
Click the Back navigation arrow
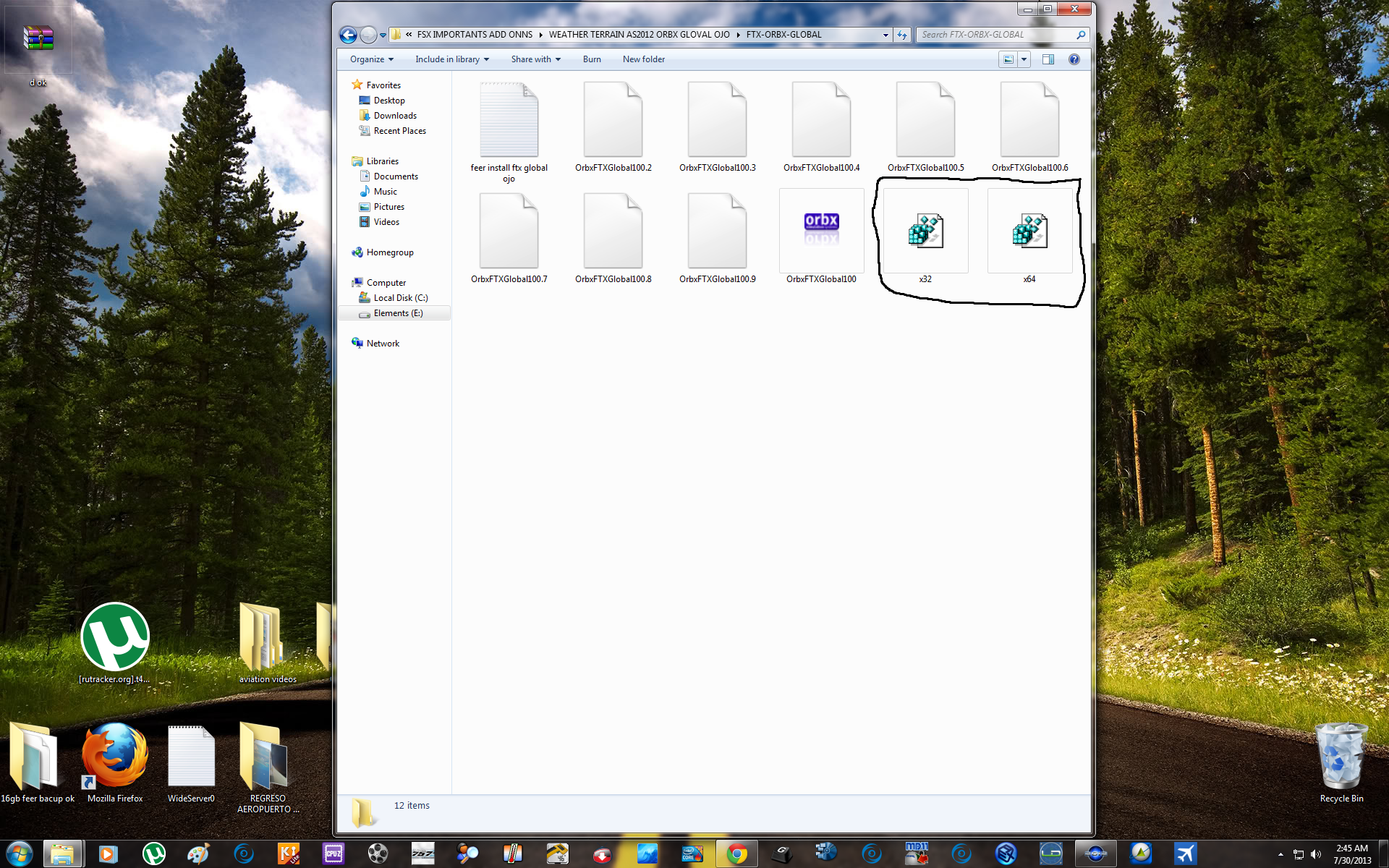pos(348,35)
